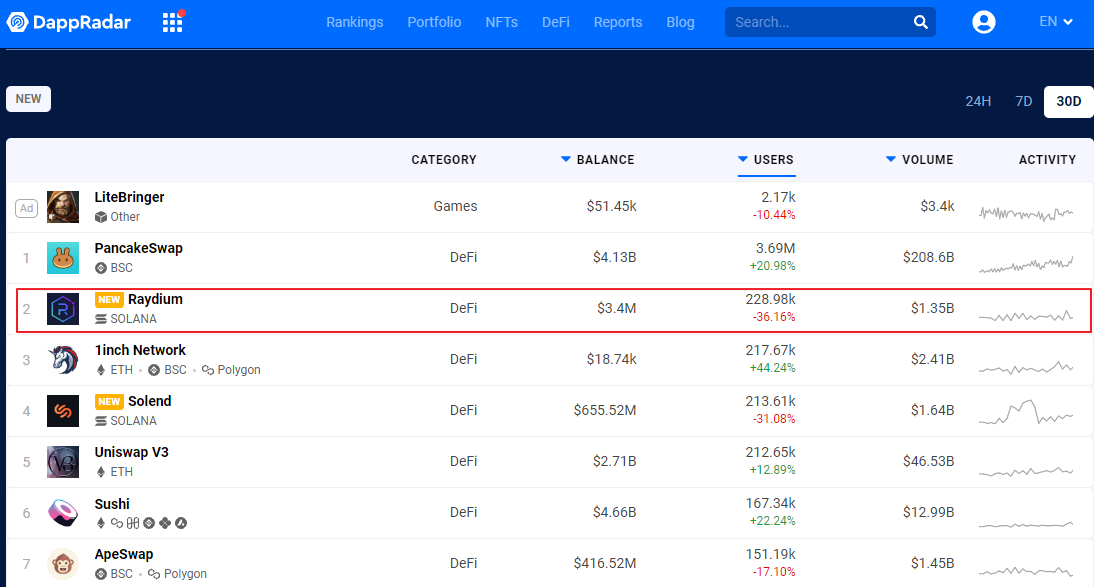This screenshot has height=587, width=1094.
Task: Open the Sushi dapp link
Action: [x=112, y=504]
